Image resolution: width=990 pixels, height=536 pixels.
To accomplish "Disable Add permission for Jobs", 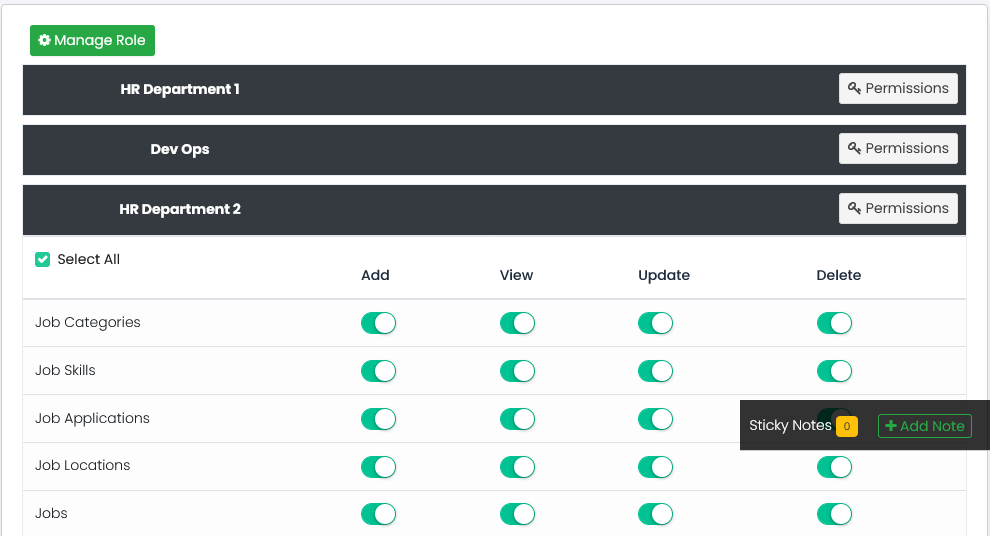I will [x=378, y=514].
